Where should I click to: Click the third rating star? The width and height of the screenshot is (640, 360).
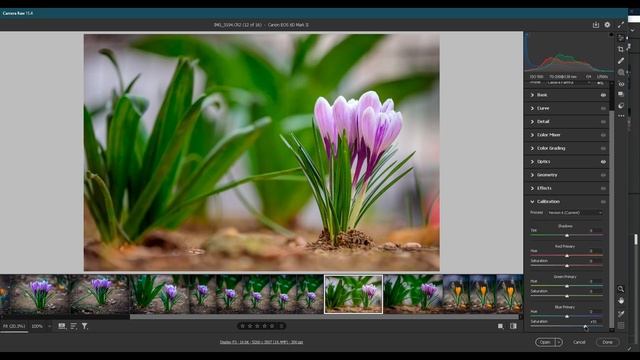[258, 326]
